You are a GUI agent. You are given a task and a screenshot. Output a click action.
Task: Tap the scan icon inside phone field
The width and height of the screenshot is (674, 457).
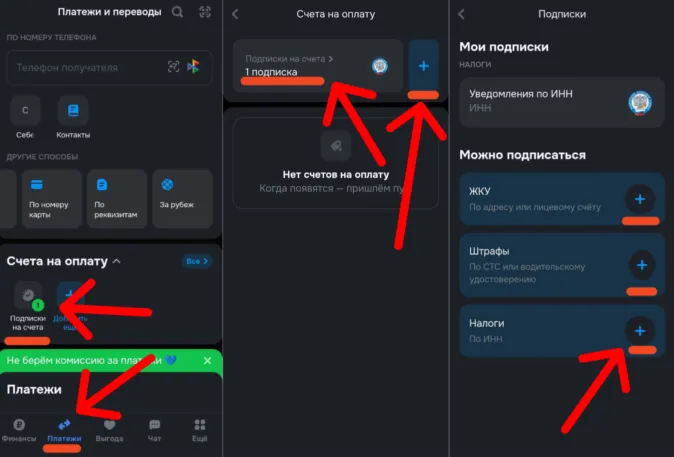click(173, 67)
